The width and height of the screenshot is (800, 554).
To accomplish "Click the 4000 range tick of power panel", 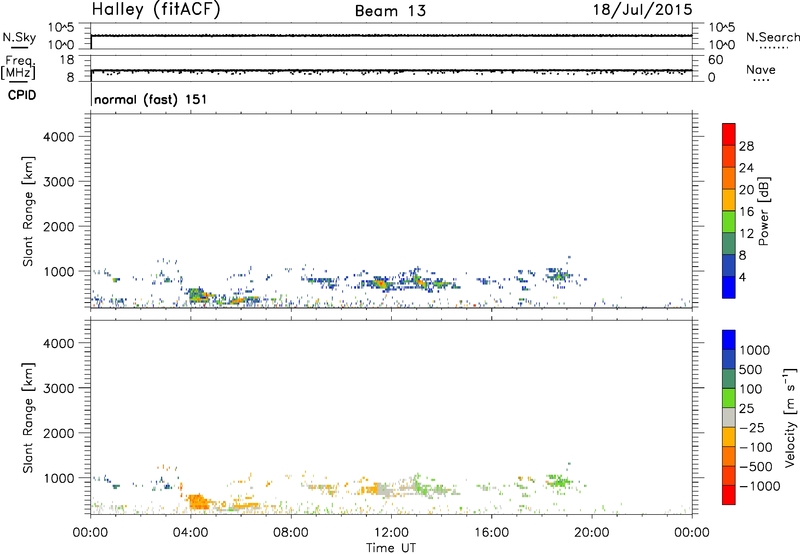I will 58,137.
